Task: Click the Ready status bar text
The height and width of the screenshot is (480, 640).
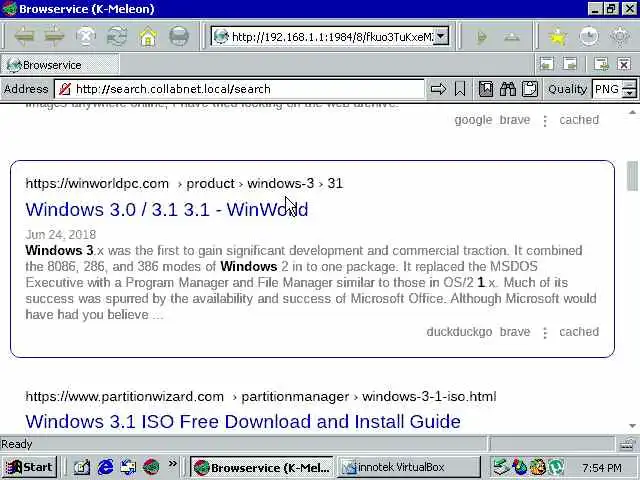Action: pos(17,444)
